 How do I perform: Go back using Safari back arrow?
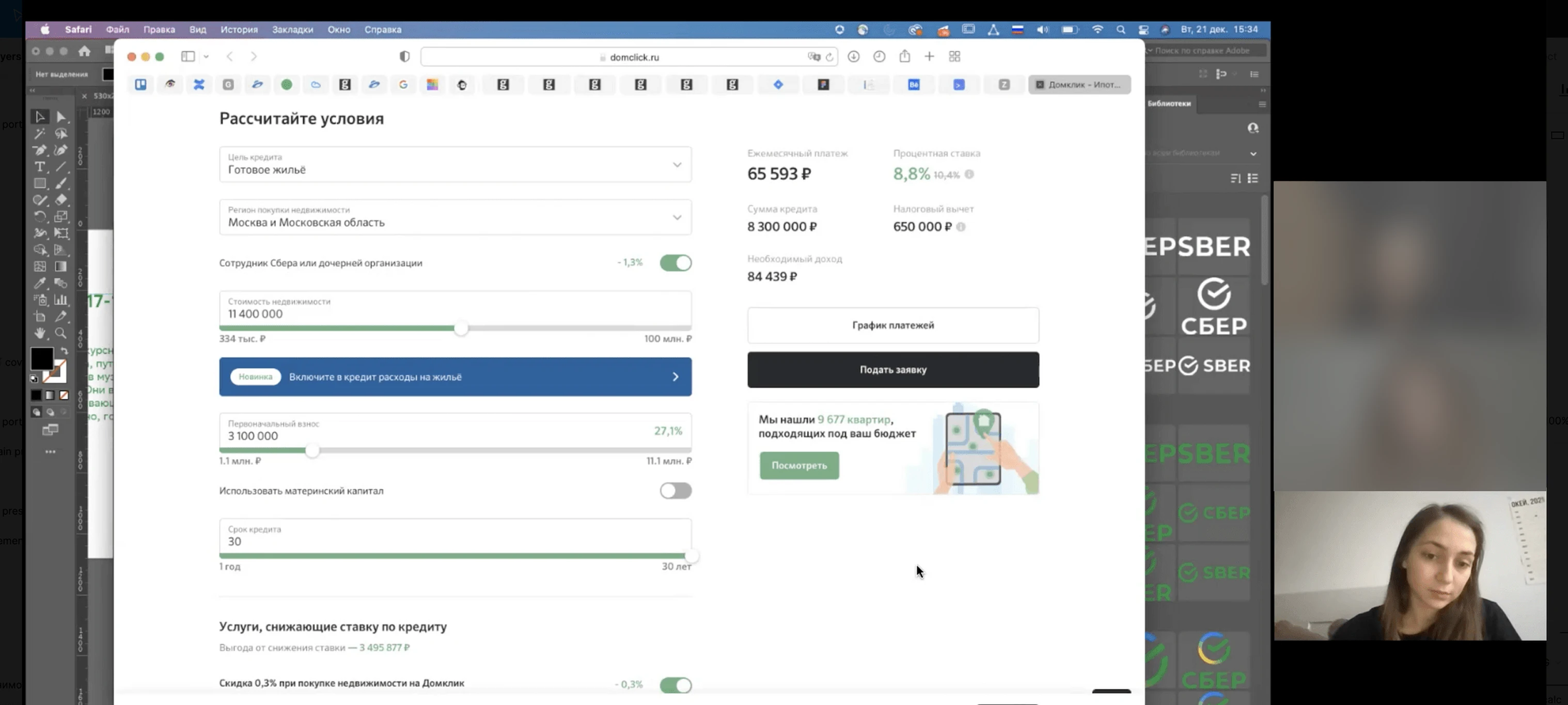[229, 57]
